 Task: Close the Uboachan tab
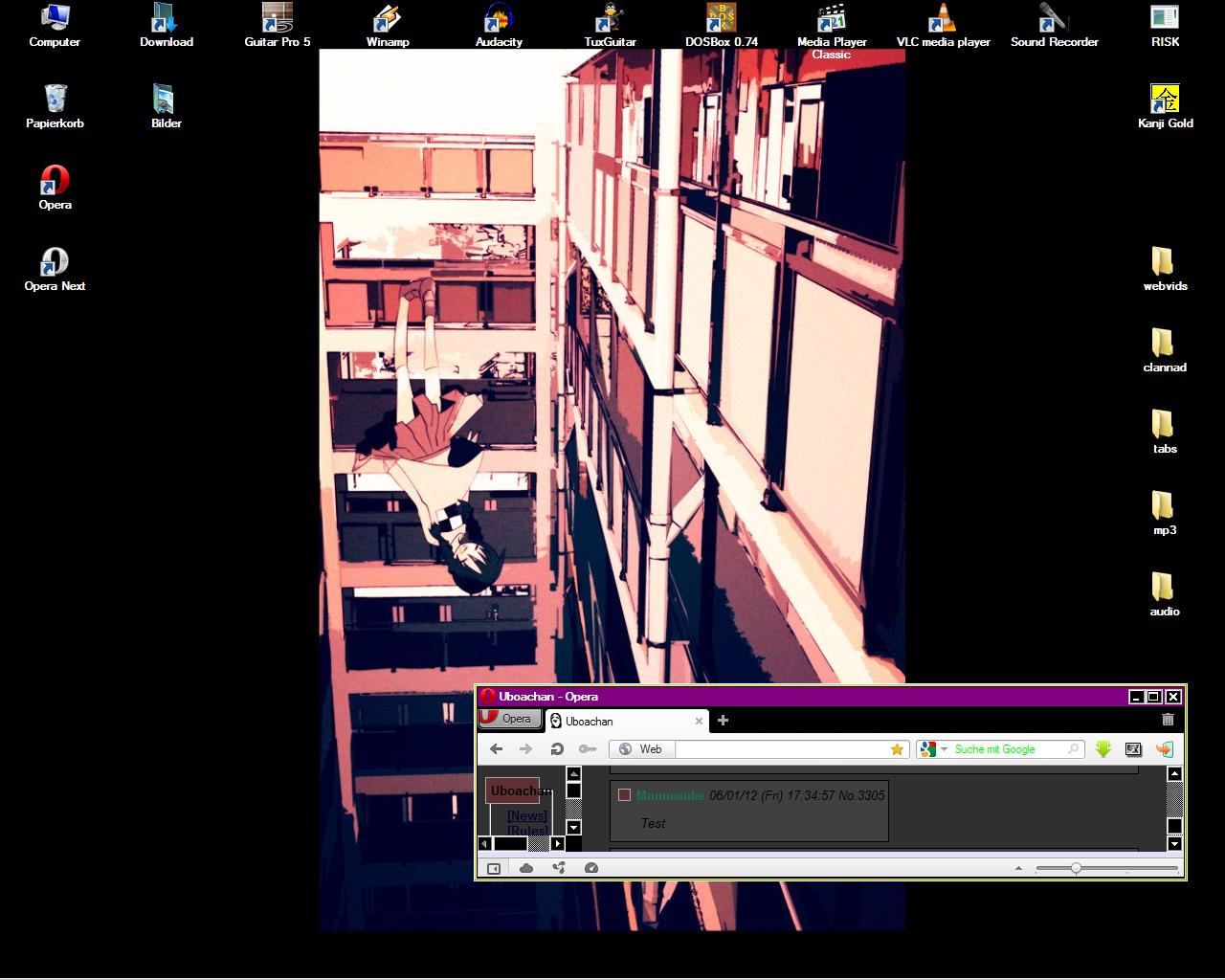point(699,721)
